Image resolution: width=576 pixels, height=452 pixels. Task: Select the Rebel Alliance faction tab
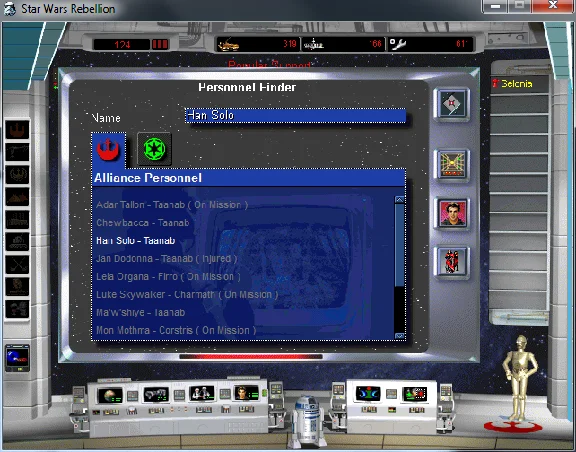(x=108, y=150)
